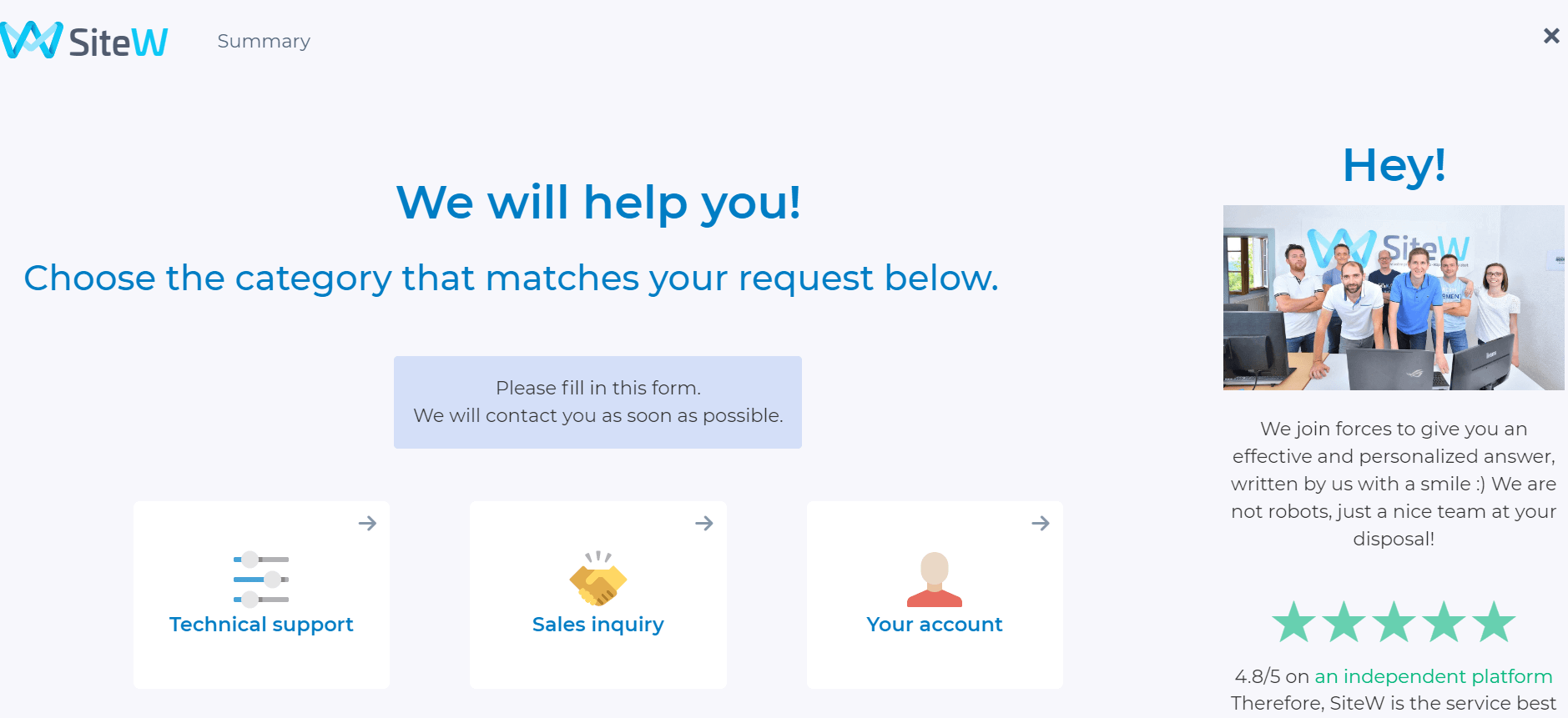This screenshot has width=1568, height=718.
Task: Click the arrow on Technical support card
Action: click(x=367, y=523)
